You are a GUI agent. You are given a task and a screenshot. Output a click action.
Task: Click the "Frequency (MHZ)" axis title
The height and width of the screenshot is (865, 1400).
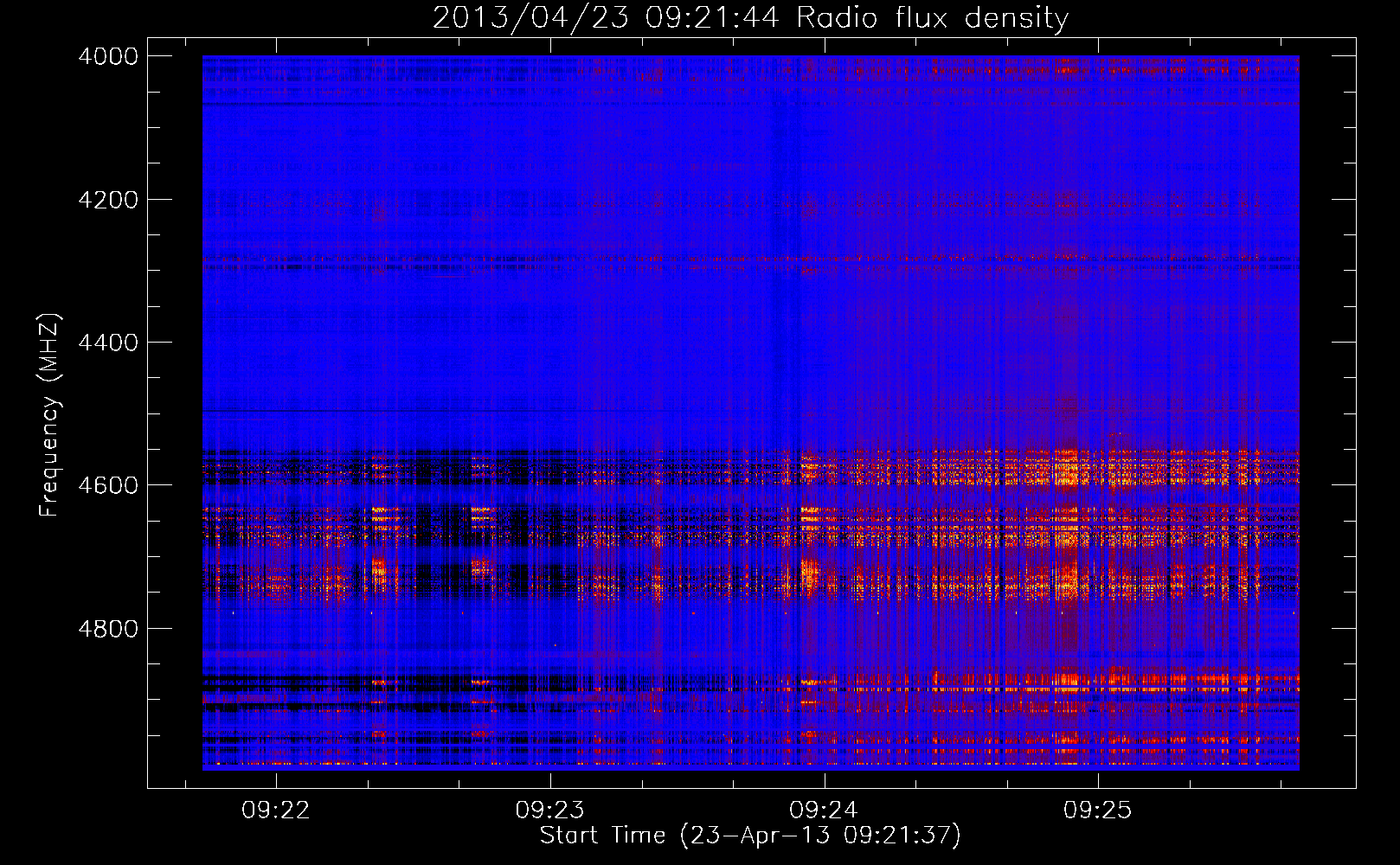50,415
